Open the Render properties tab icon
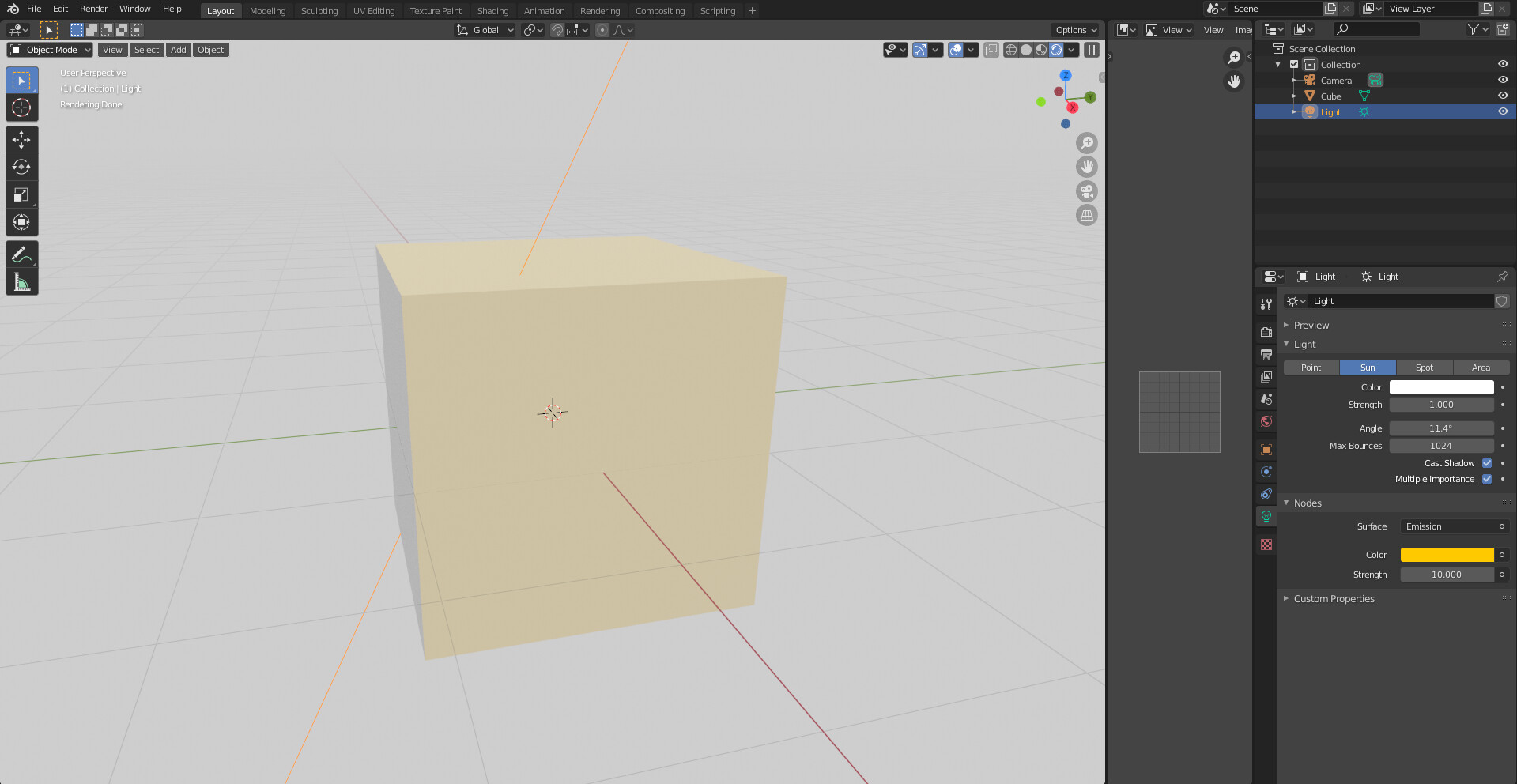1517x784 pixels. point(1266,333)
